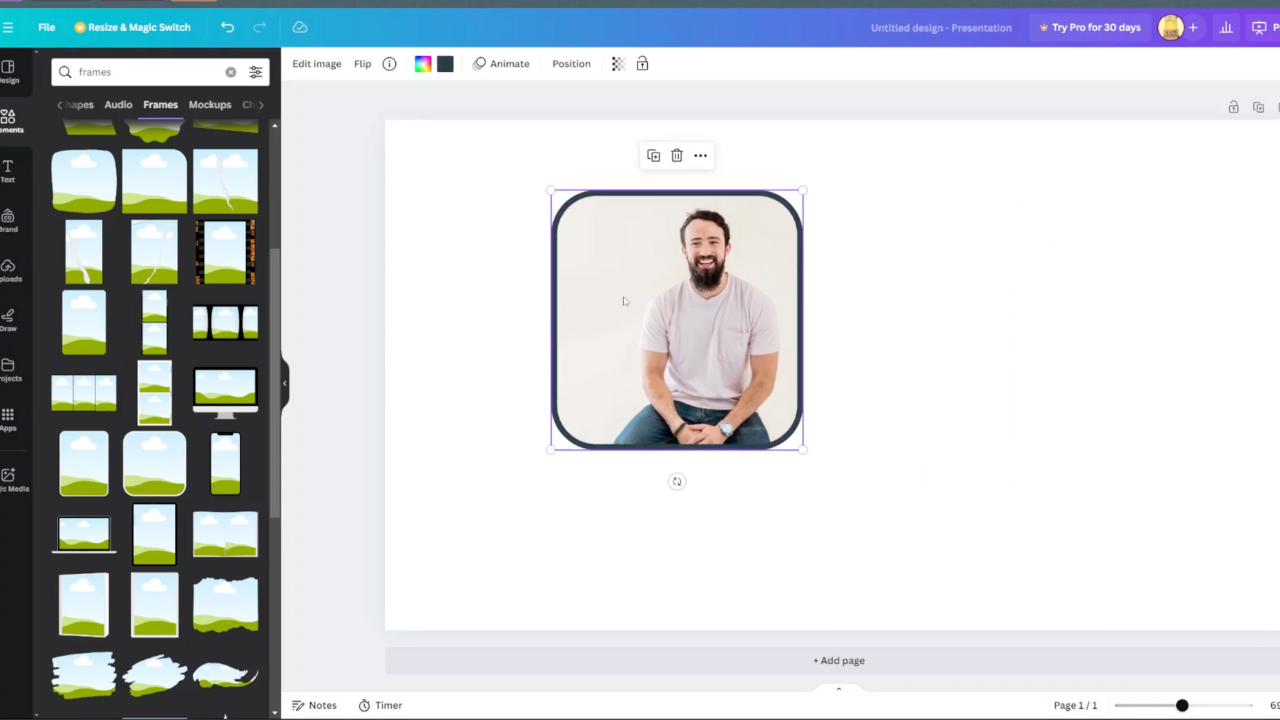Open the user profile avatar
This screenshot has width=1280, height=720.
1170,27
